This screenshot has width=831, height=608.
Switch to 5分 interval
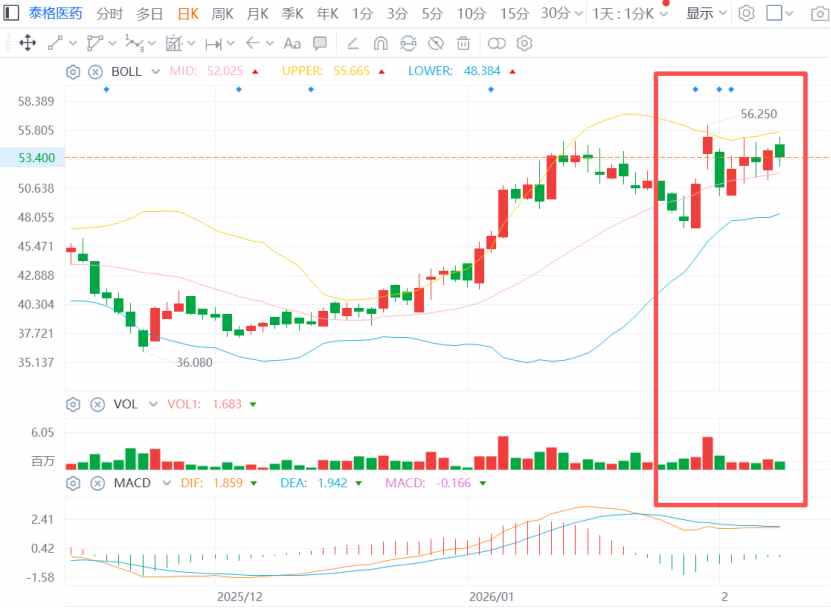tap(431, 13)
